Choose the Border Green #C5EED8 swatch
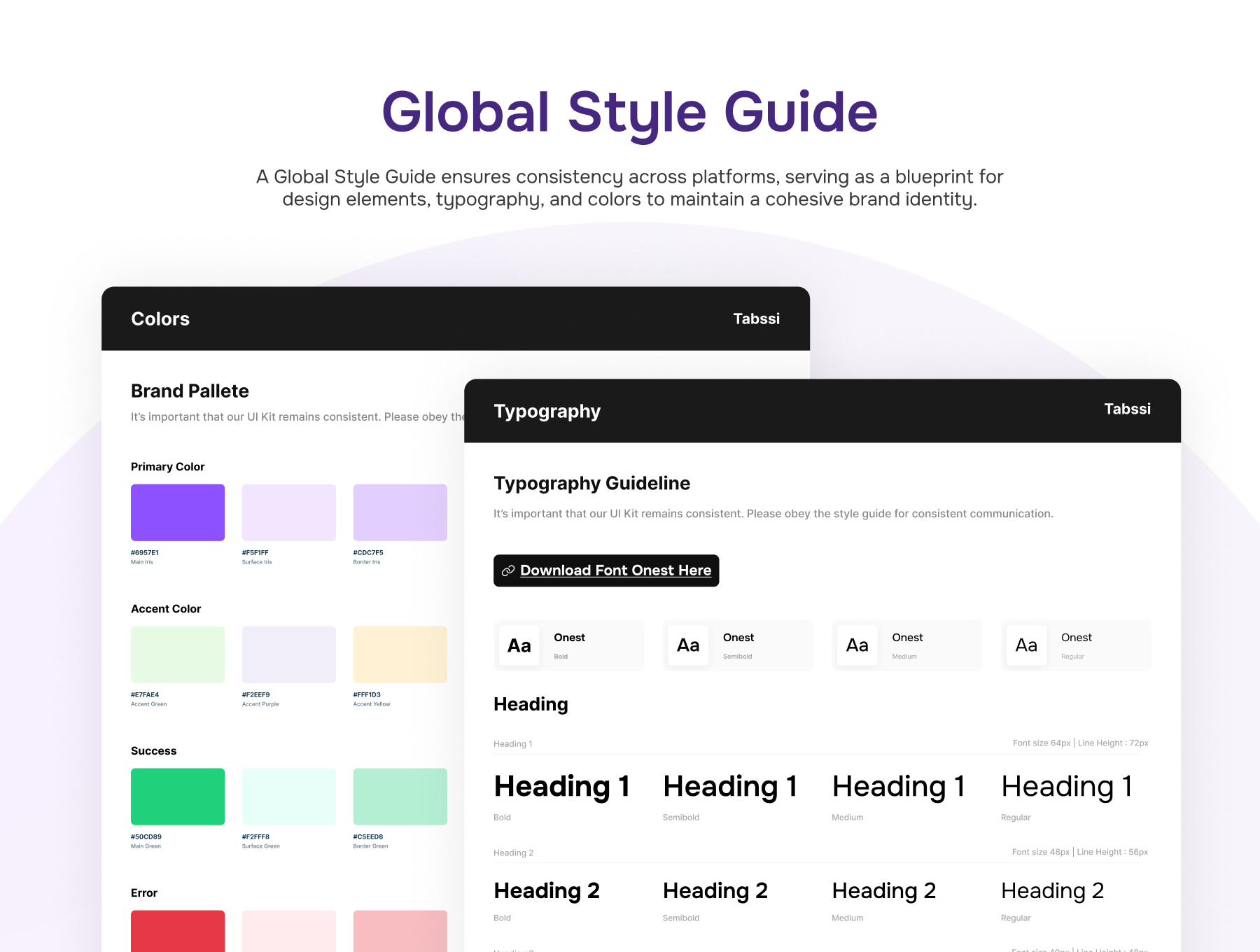Screen dimensions: 1260x952 [x=400, y=797]
